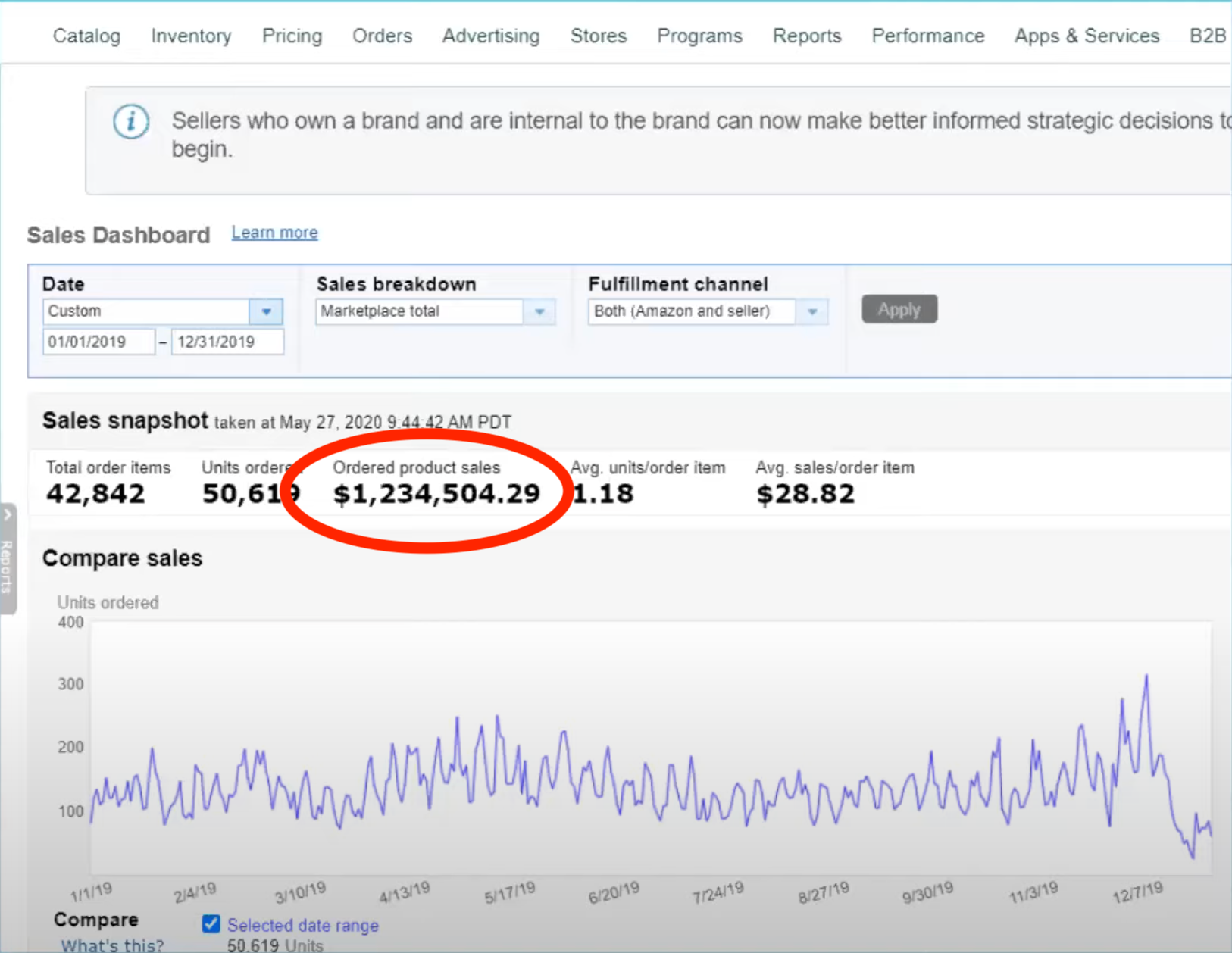Open the Advertising menu

pyautogui.click(x=491, y=36)
